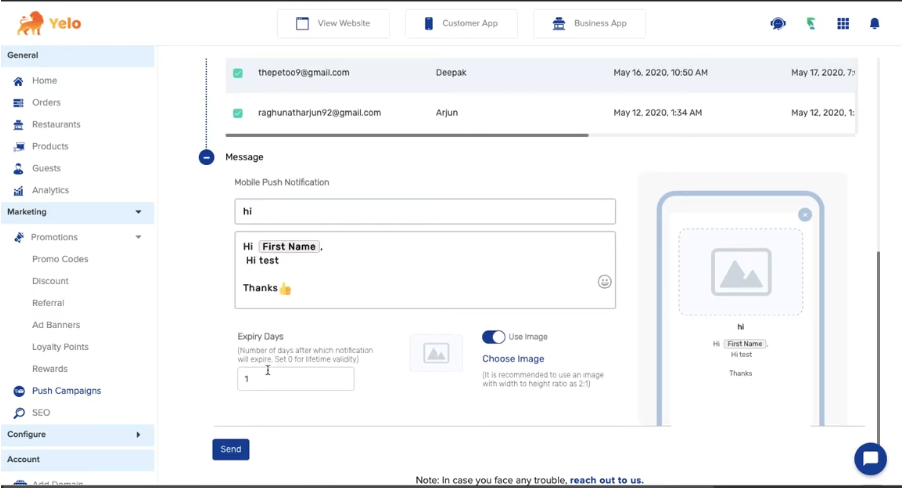Click the Choose Image link

point(513,359)
